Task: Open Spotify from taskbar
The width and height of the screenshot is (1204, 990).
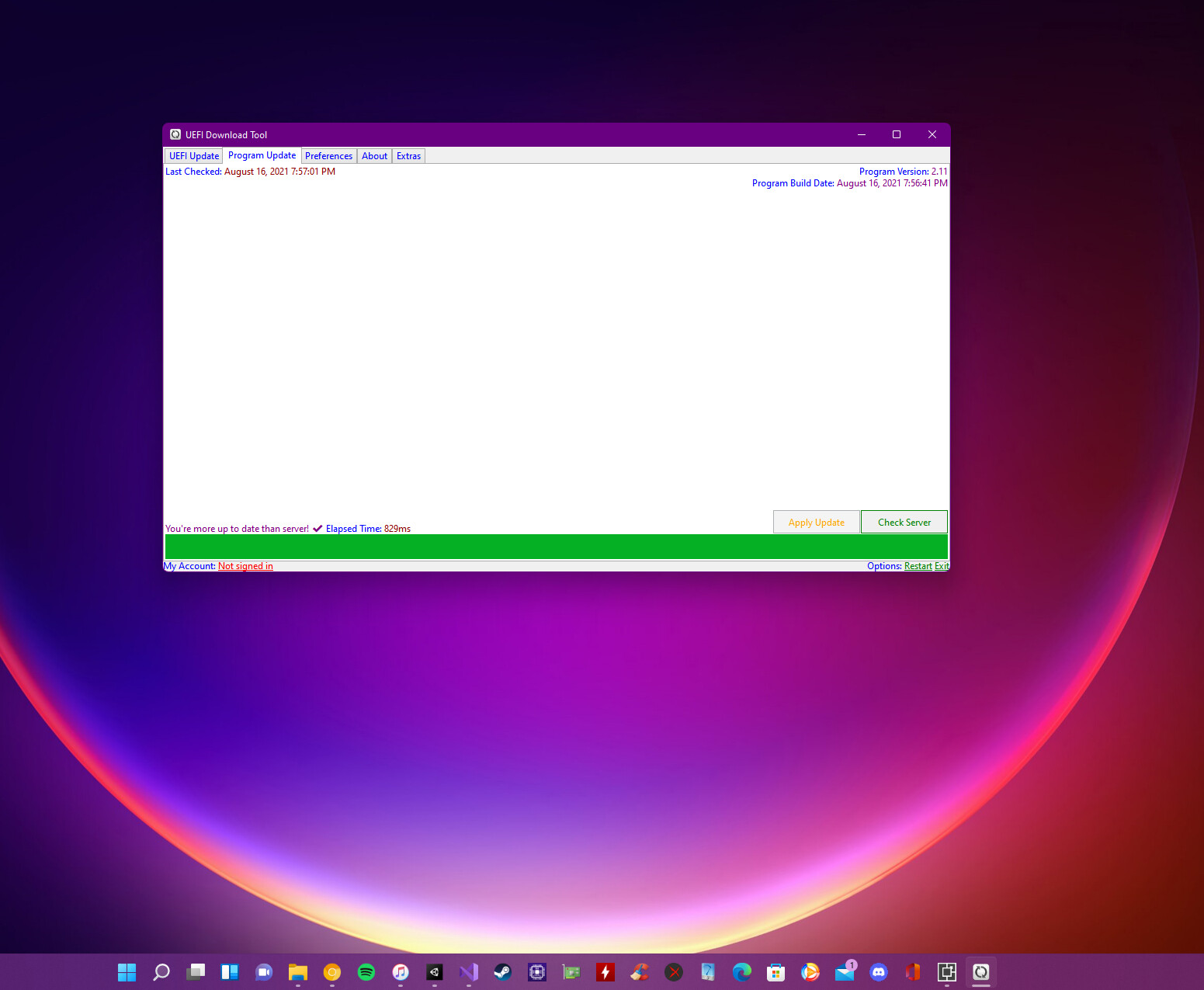Action: tap(366, 972)
